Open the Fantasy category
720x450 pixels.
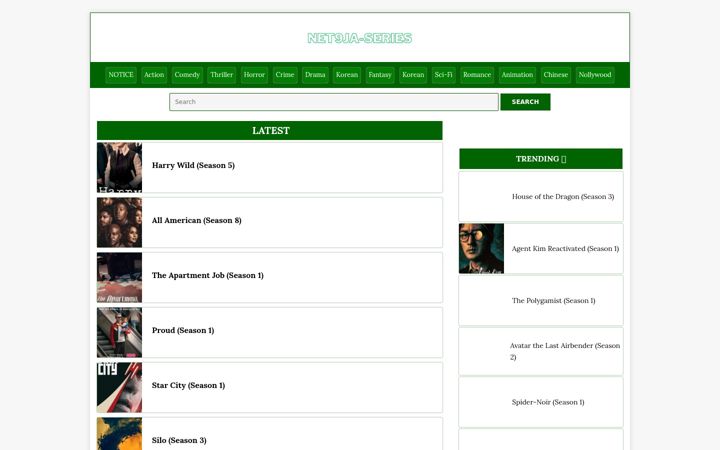(380, 75)
